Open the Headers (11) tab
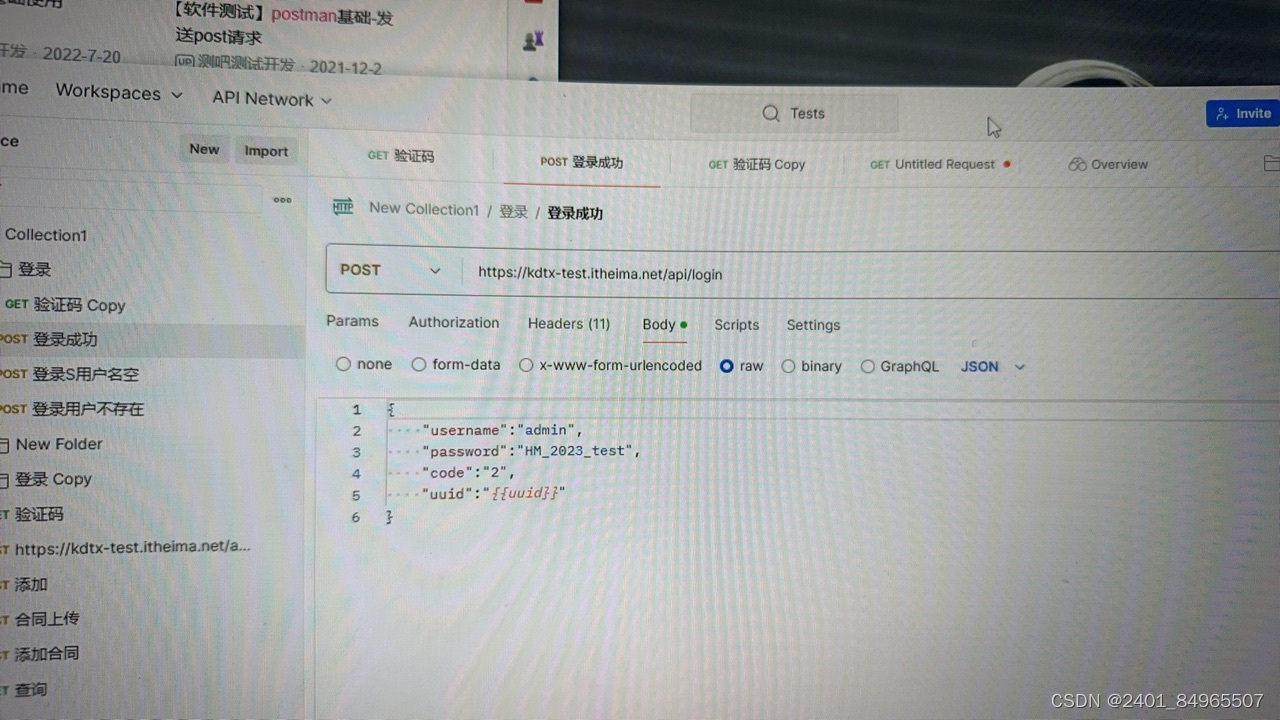Viewport: 1280px width, 720px height. tap(569, 323)
